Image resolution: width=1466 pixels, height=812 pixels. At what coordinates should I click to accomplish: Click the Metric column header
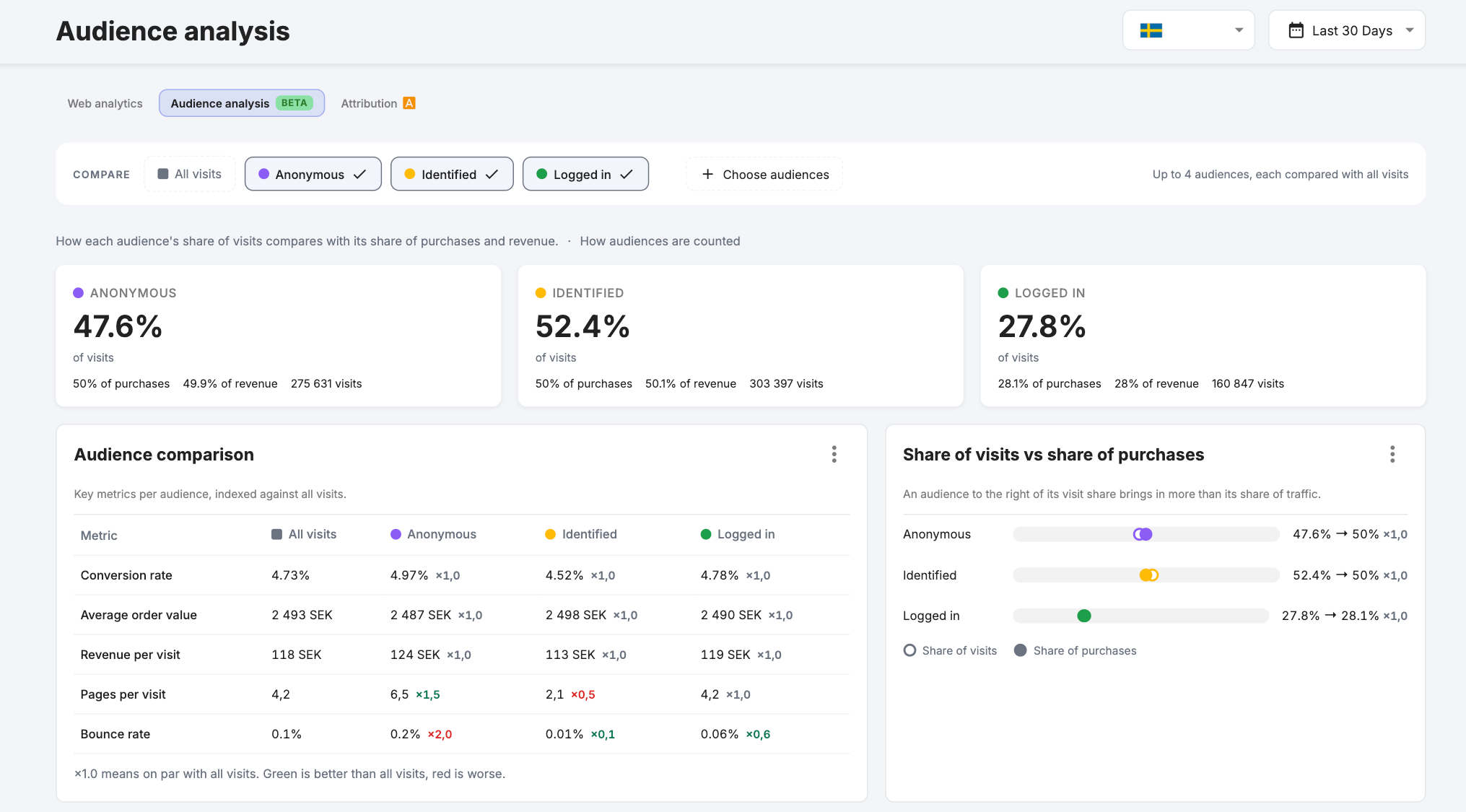pyautogui.click(x=99, y=536)
